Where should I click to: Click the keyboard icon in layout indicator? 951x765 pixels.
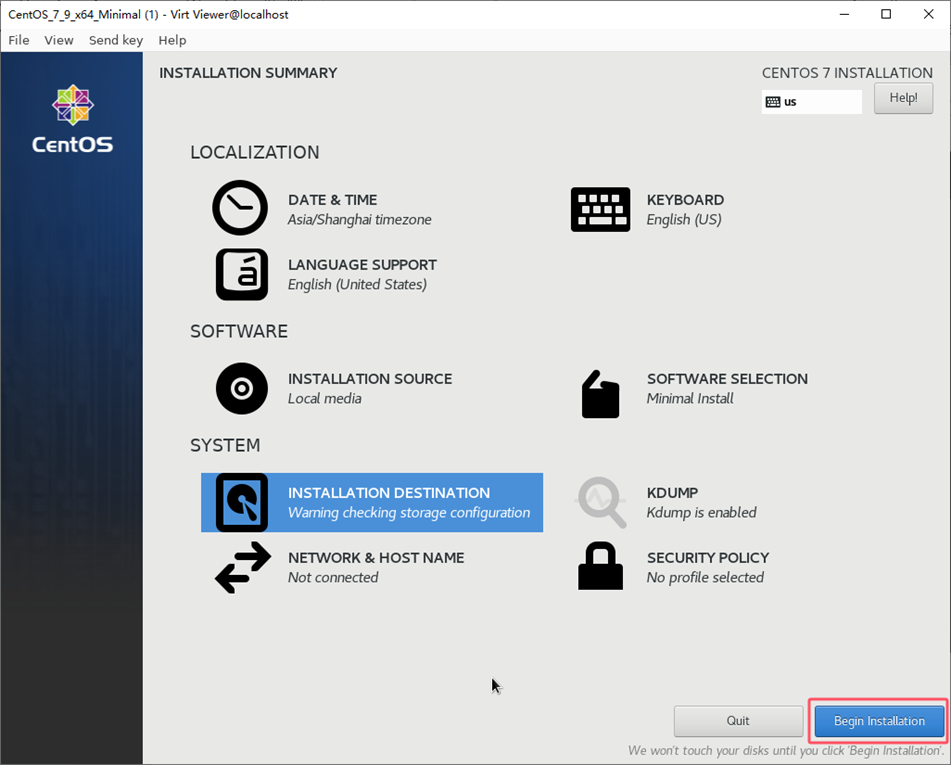(x=773, y=102)
